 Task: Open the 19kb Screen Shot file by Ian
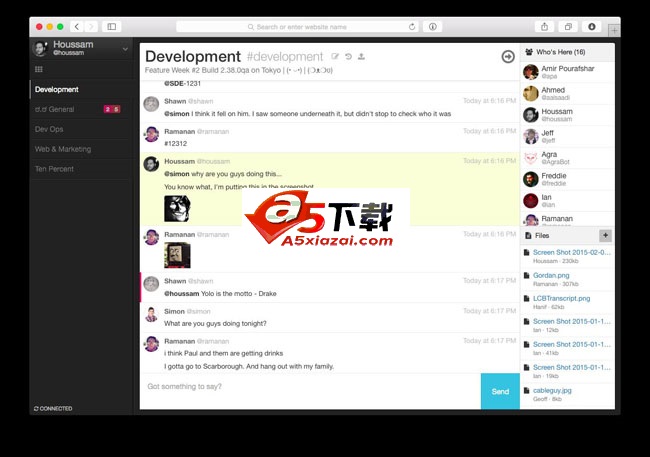coord(572,367)
